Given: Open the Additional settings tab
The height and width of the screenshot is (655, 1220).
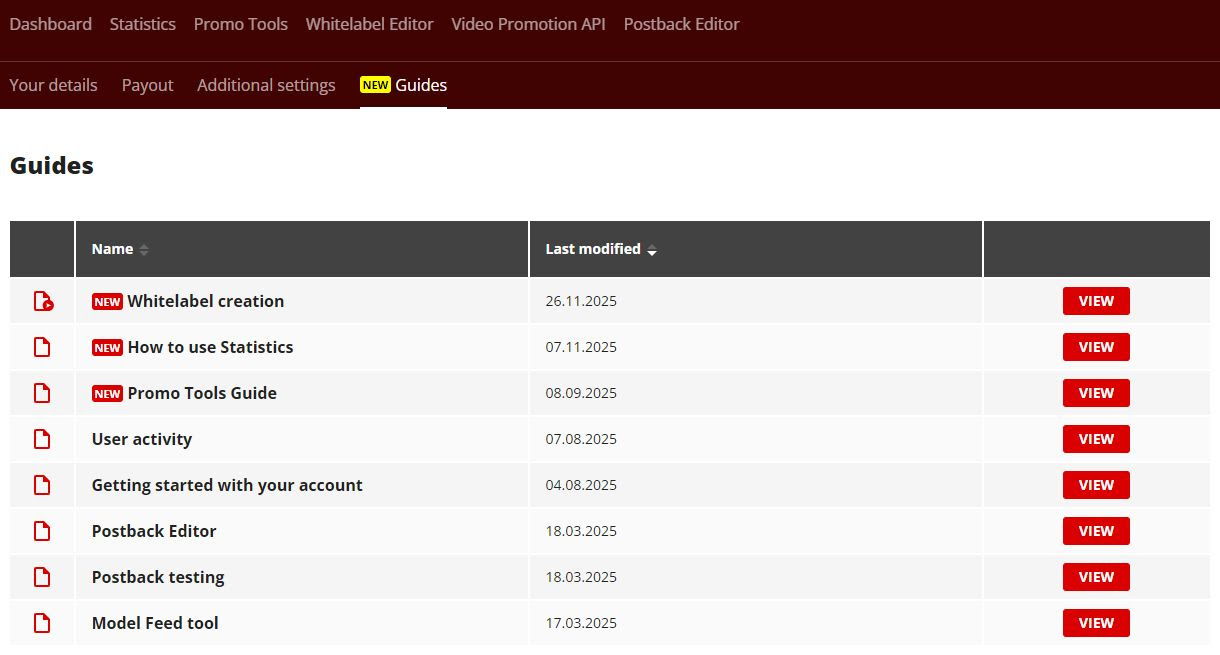Looking at the screenshot, I should [266, 85].
